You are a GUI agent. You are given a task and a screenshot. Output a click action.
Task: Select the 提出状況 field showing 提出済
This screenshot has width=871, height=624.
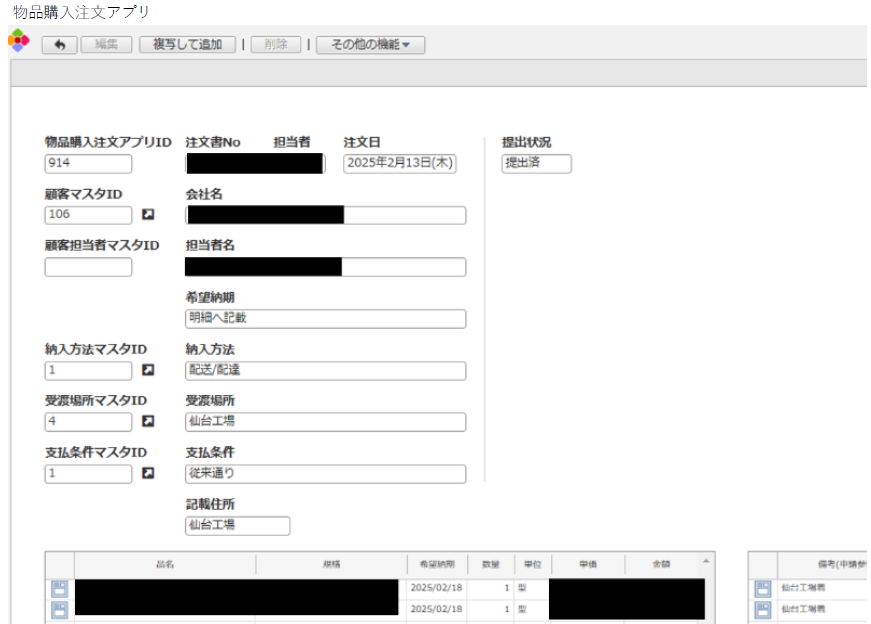536,164
